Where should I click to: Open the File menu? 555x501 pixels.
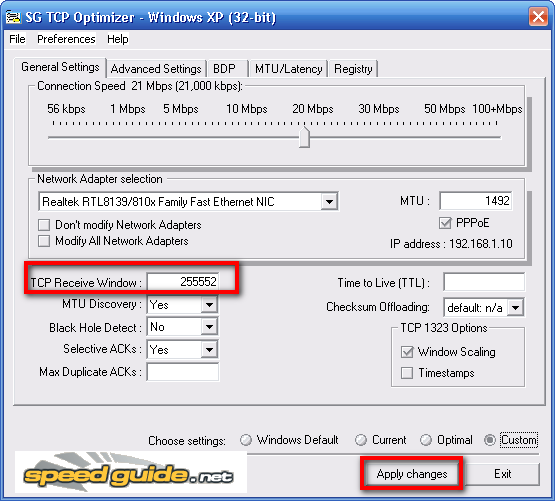tap(17, 39)
